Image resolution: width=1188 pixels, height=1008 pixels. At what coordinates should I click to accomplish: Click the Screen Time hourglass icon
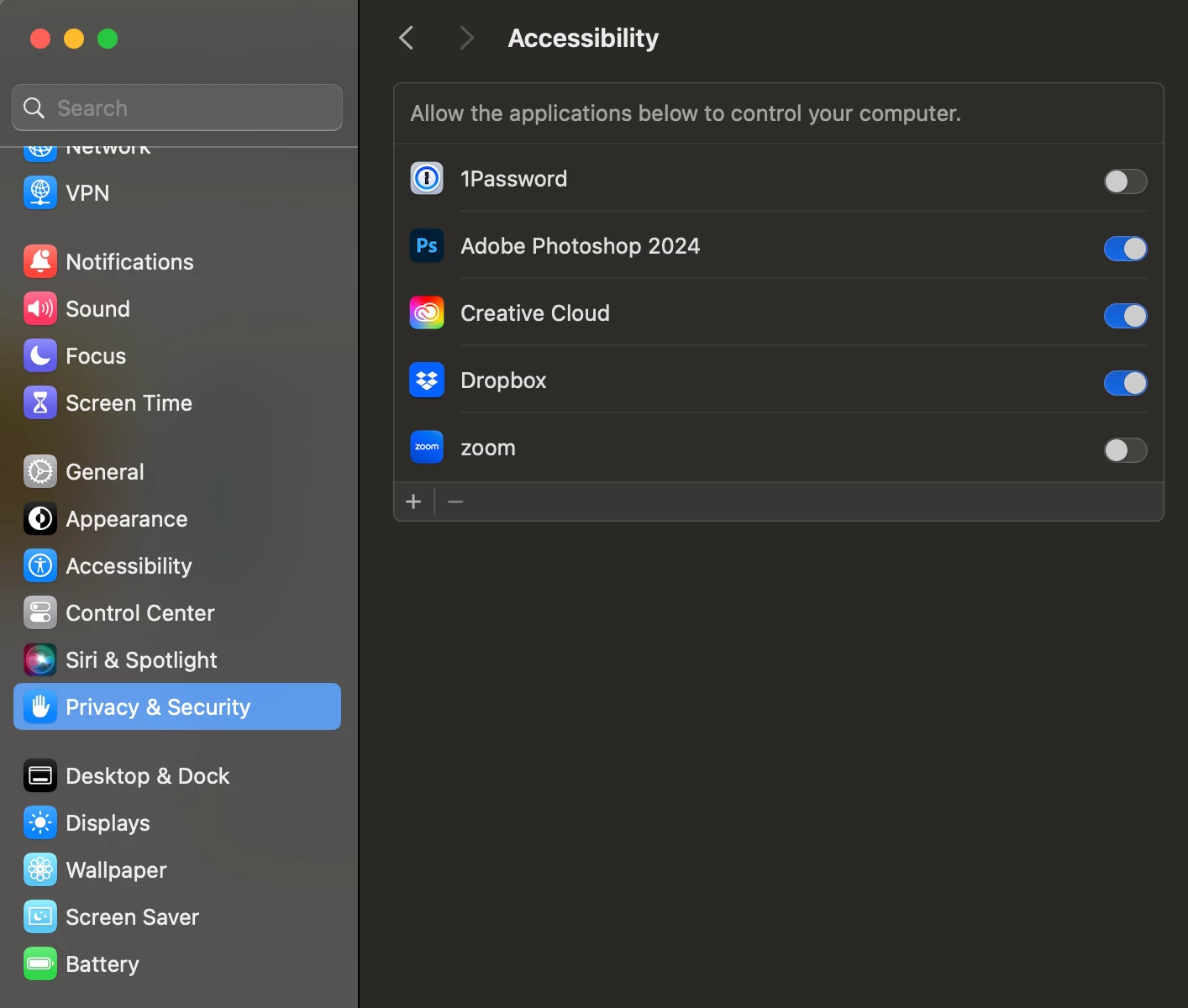(40, 402)
